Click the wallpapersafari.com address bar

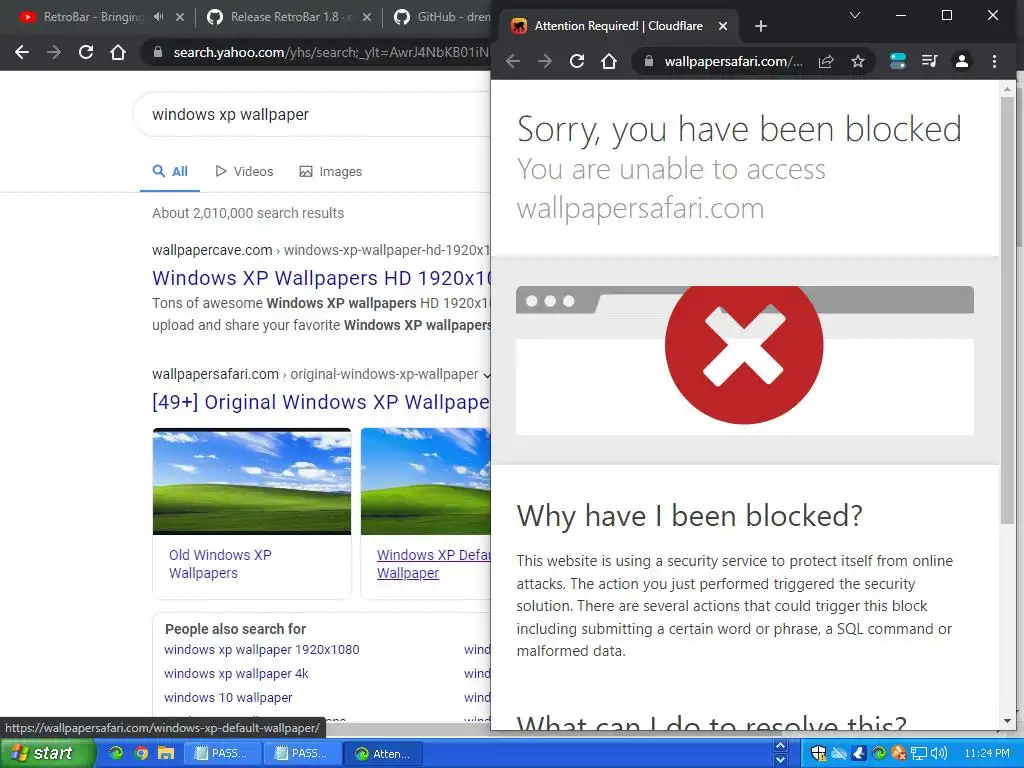pyautogui.click(x=734, y=61)
